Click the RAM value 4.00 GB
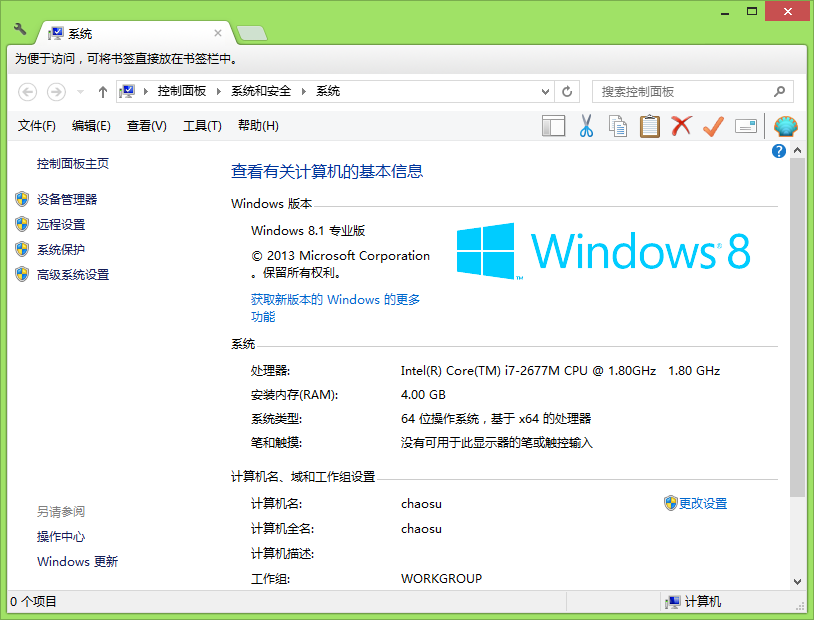This screenshot has width=814, height=620. point(423,395)
